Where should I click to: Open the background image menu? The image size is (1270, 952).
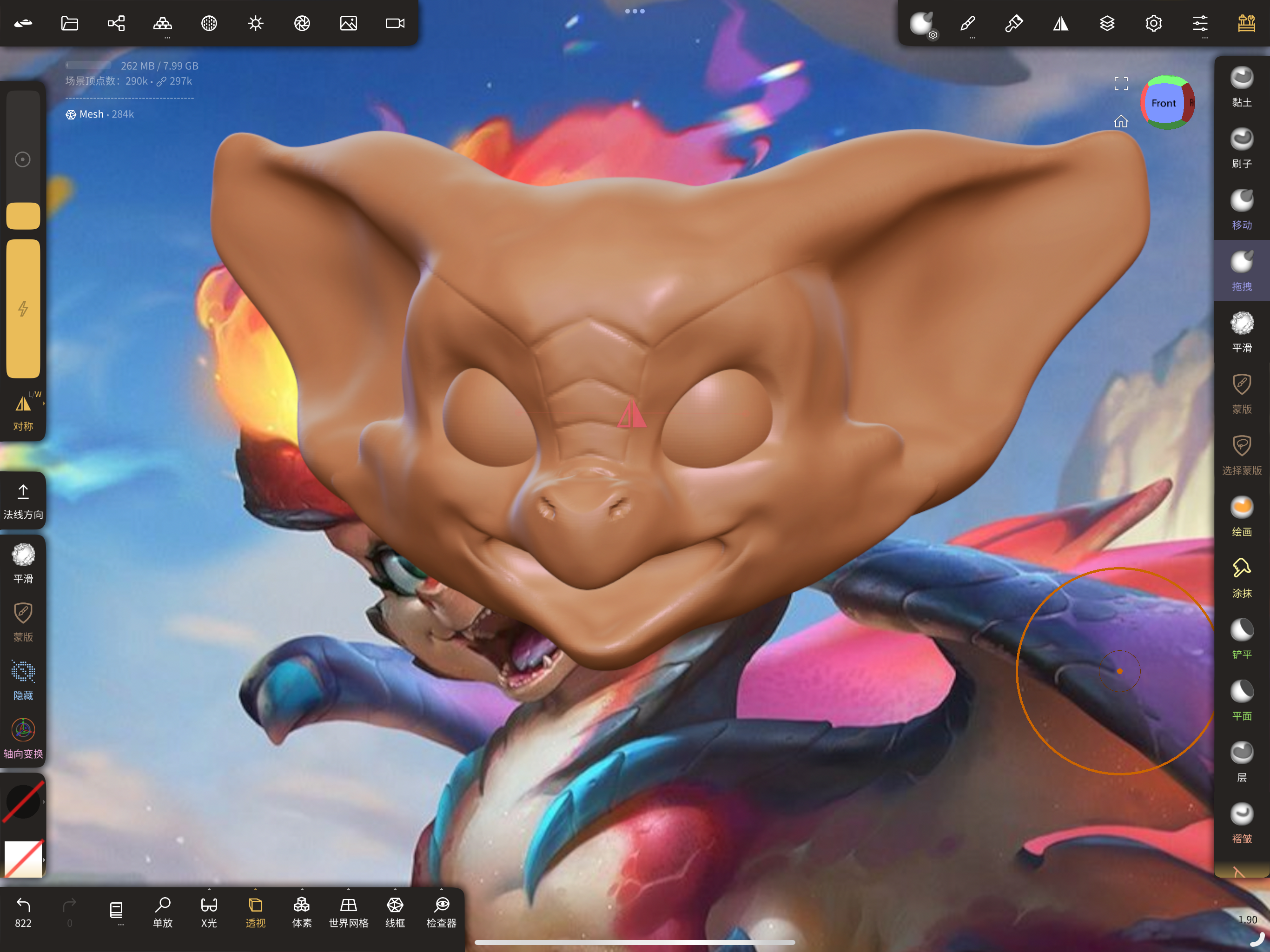pyautogui.click(x=349, y=23)
